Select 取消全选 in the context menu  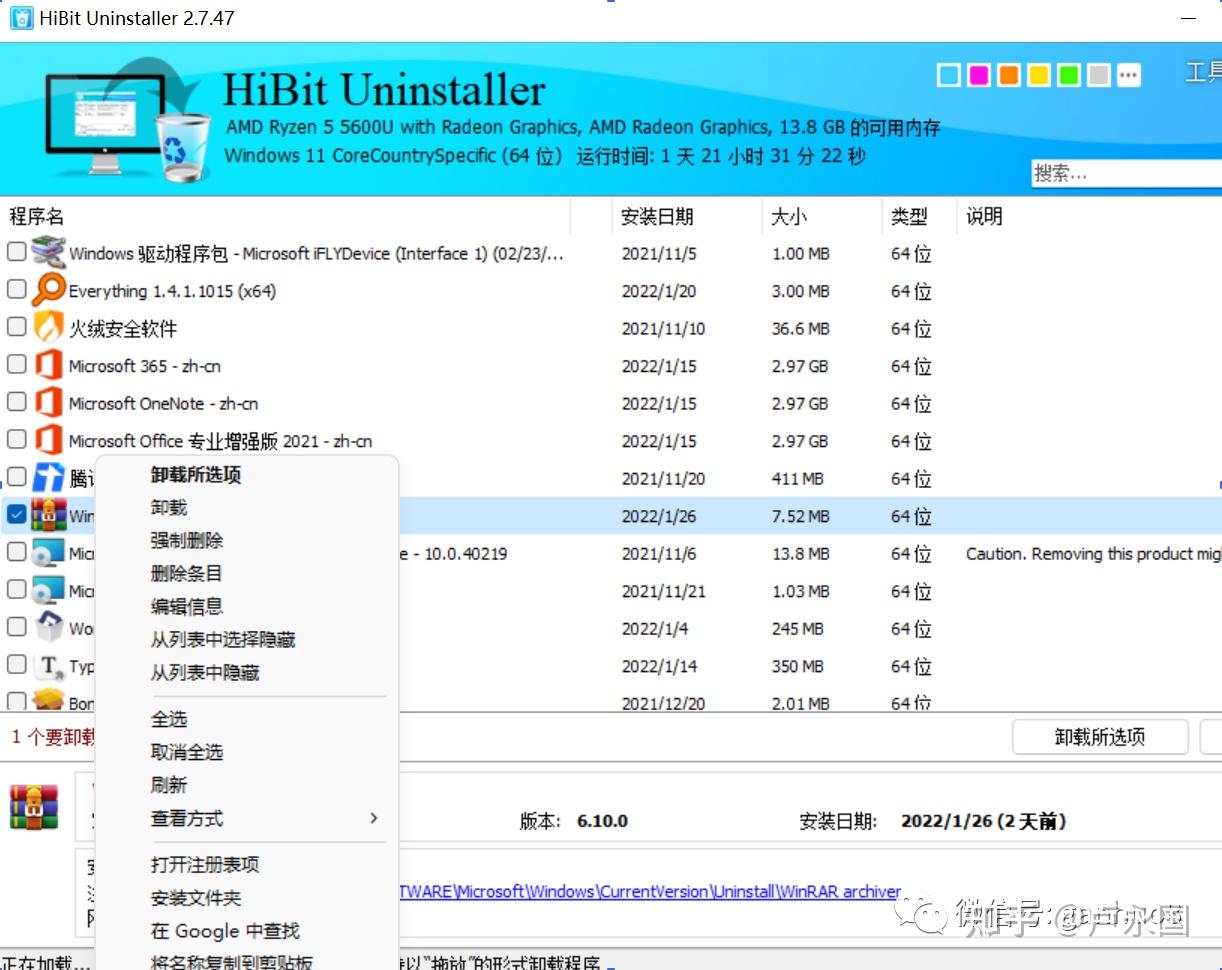tap(187, 752)
